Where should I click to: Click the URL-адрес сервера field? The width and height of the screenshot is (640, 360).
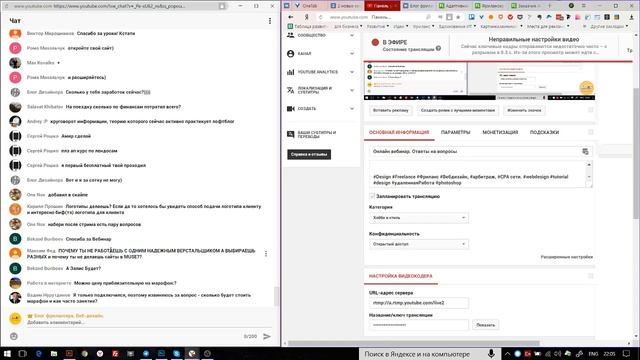(419, 303)
